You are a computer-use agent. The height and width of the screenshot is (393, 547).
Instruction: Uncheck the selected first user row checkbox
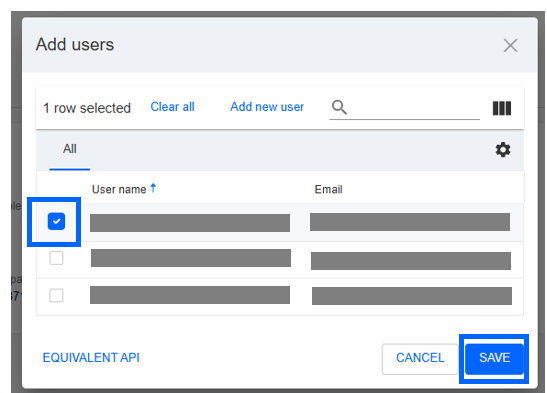56,221
